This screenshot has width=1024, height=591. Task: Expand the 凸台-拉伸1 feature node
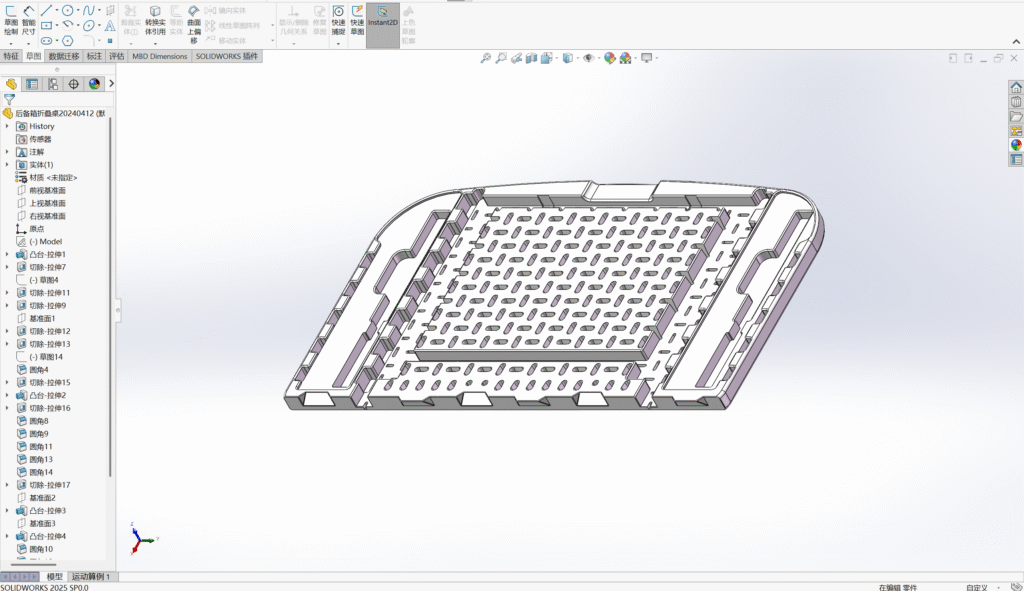click(x=7, y=255)
